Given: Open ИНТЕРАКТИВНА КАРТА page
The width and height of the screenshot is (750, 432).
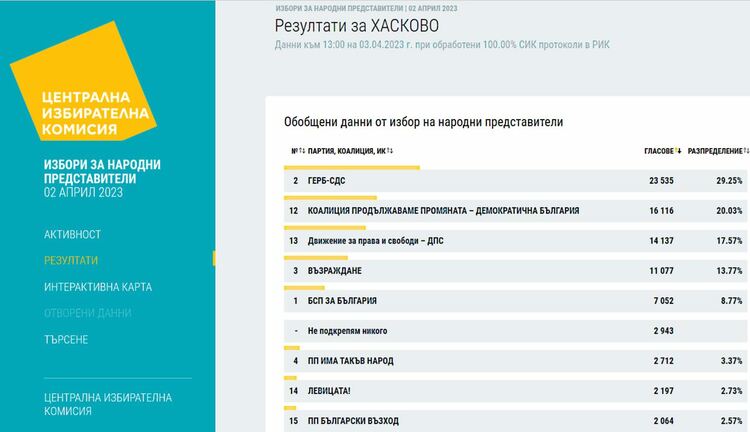Looking at the screenshot, I should tap(98, 287).
